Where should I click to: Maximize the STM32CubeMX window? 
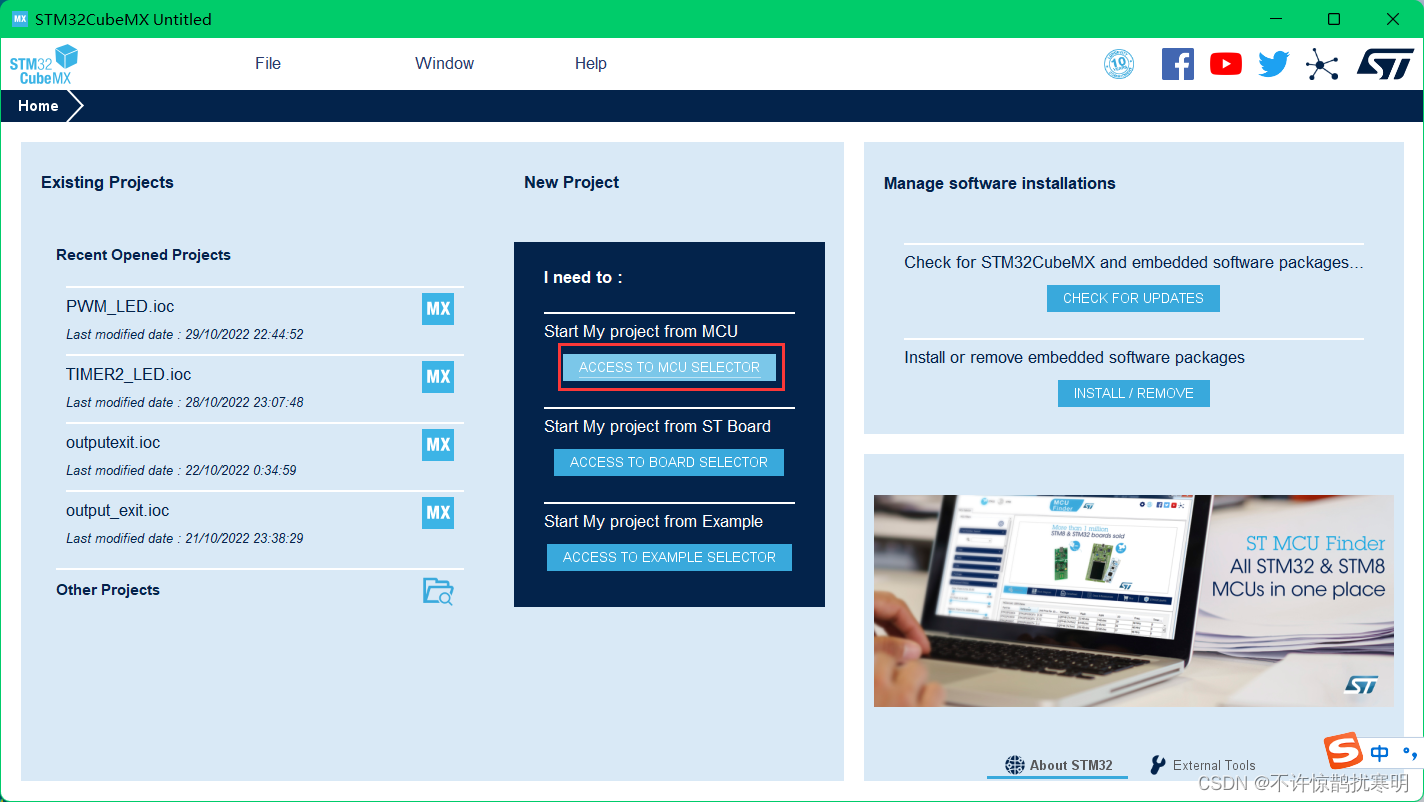[x=1334, y=19]
